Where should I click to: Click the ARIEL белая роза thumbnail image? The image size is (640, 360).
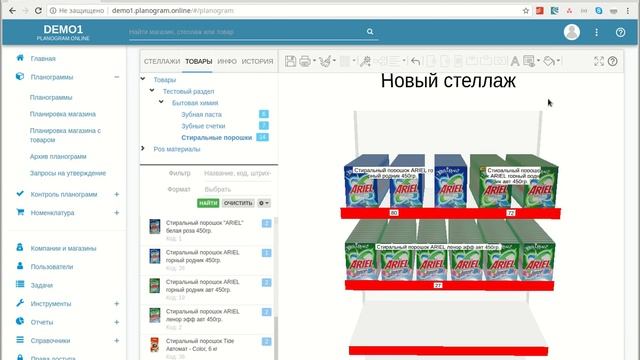[155, 226]
